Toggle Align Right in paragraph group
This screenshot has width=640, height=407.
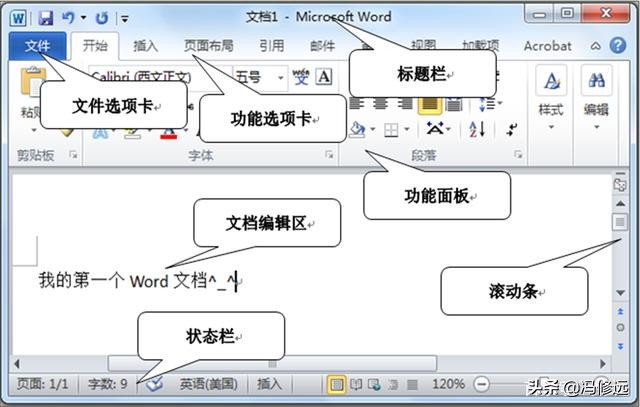click(x=405, y=104)
